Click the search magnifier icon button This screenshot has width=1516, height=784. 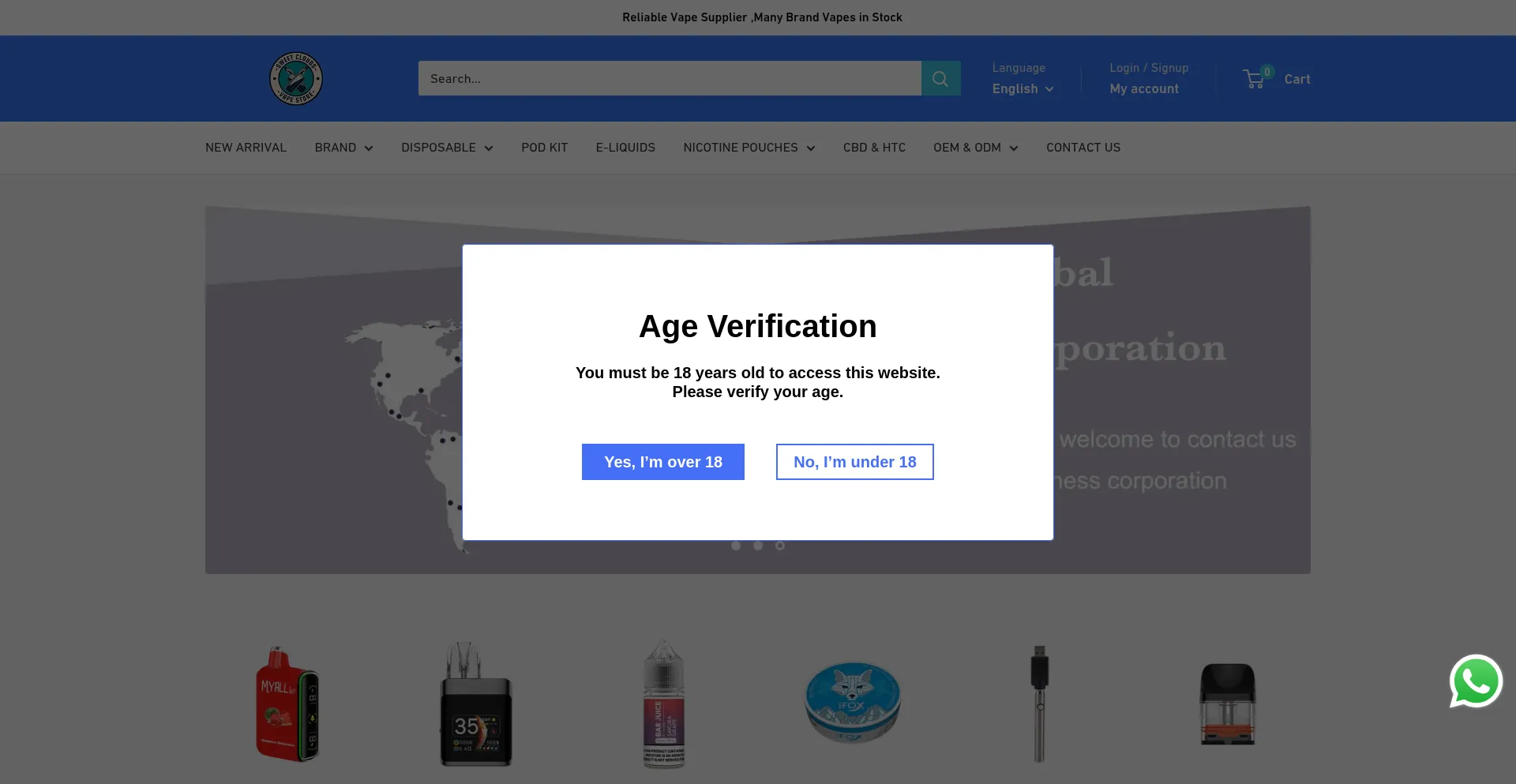940,78
